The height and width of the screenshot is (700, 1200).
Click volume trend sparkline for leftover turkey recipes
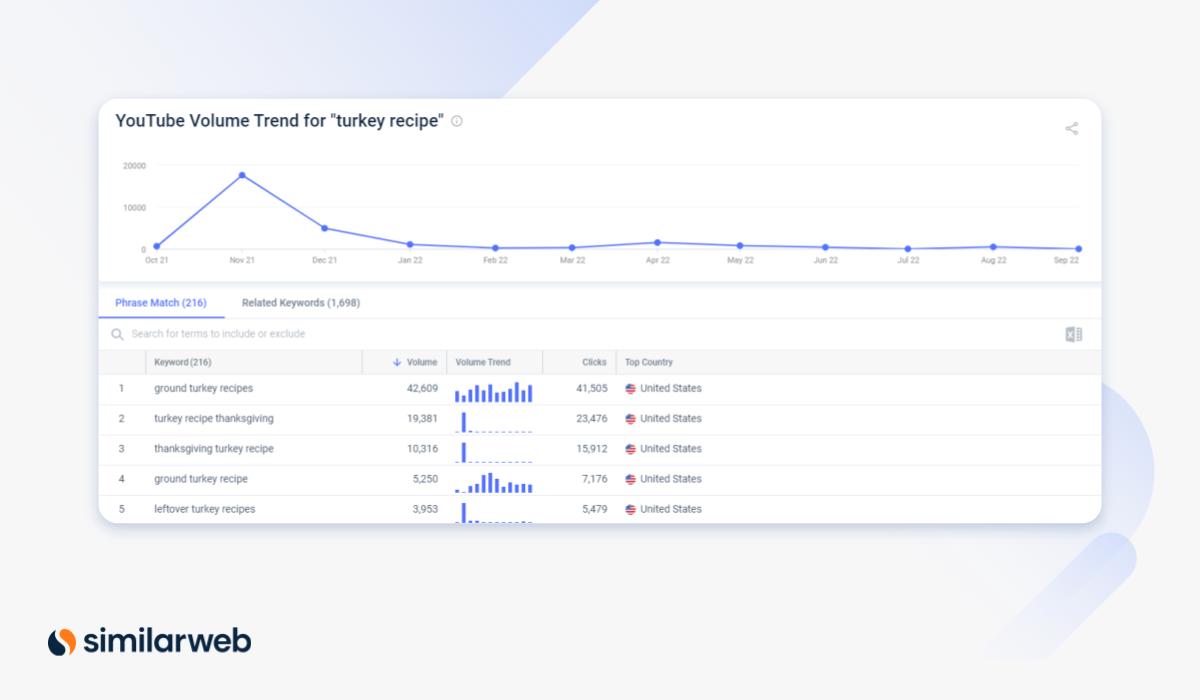[494, 512]
